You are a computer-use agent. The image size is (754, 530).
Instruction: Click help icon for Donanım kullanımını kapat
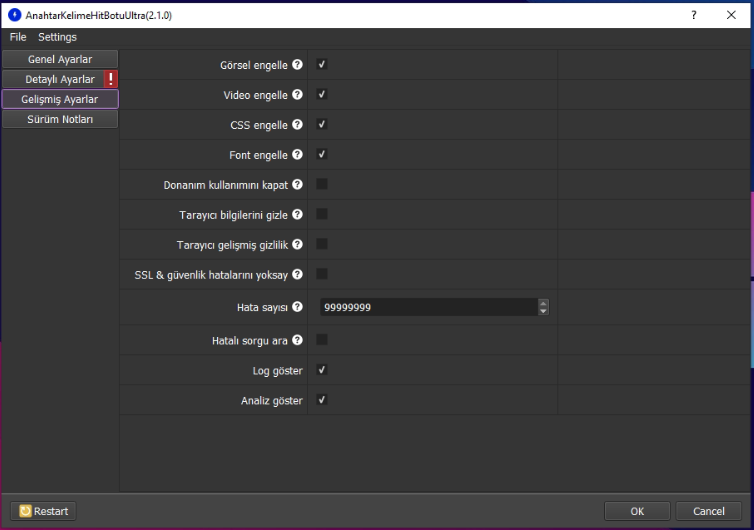(297, 186)
